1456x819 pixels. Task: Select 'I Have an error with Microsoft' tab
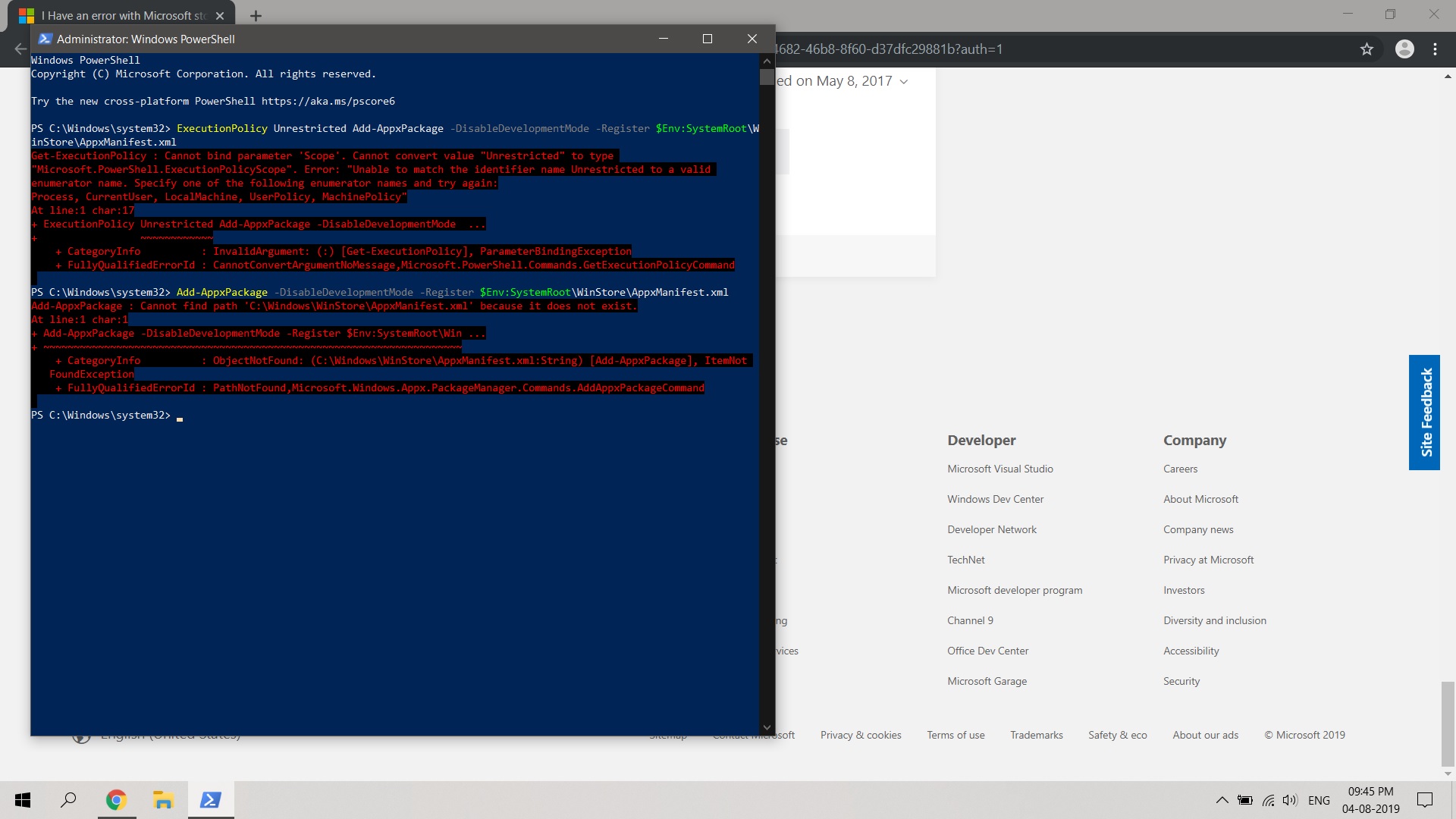(x=121, y=16)
